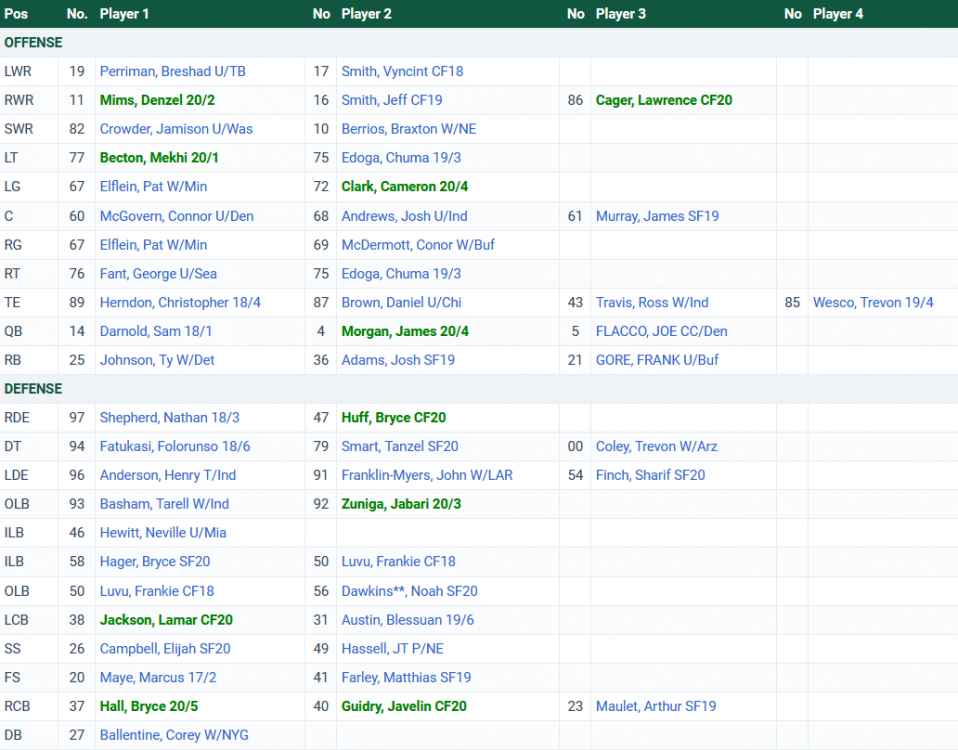
Task: Open FLACCO, JOE CC/Den link
Action: pos(662,331)
